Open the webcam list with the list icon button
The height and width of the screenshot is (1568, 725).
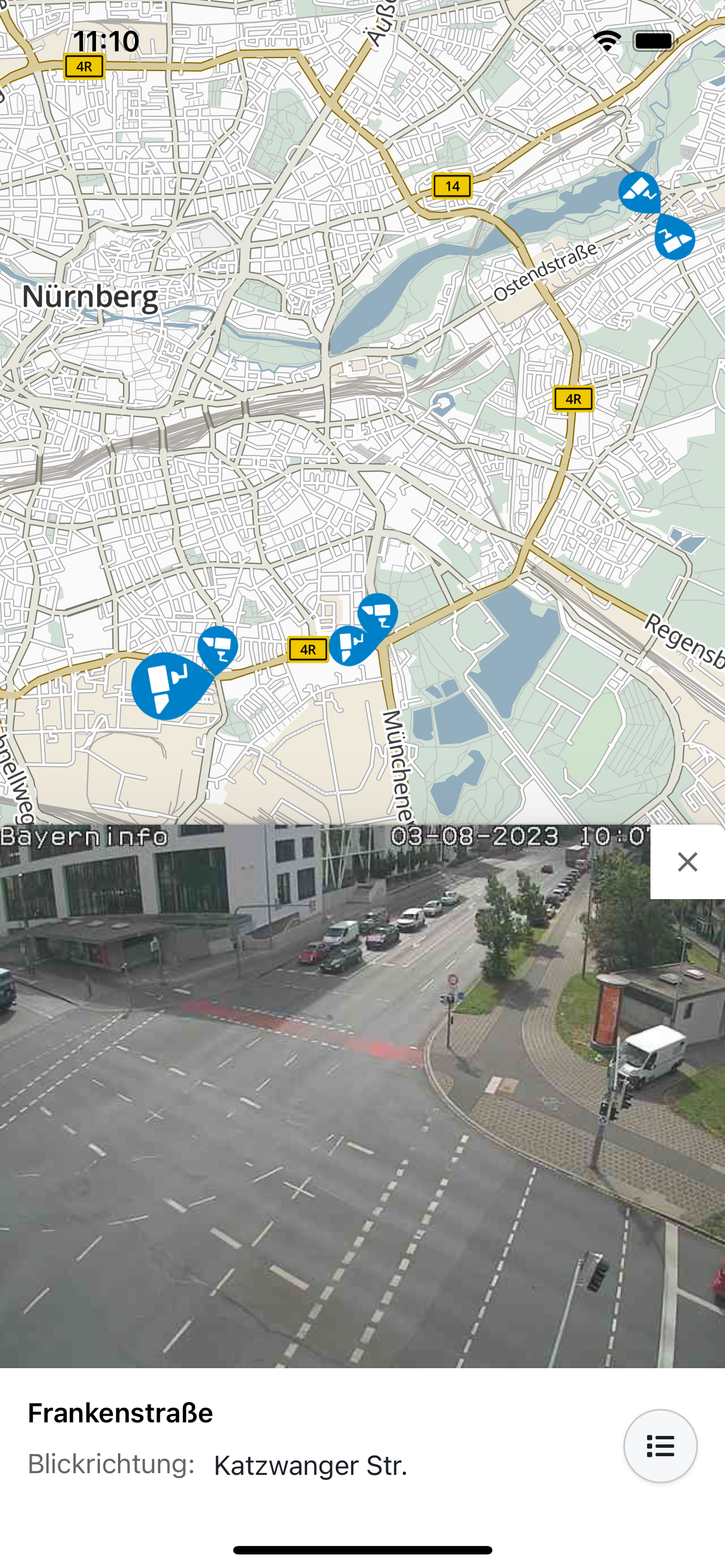pyautogui.click(x=661, y=1446)
